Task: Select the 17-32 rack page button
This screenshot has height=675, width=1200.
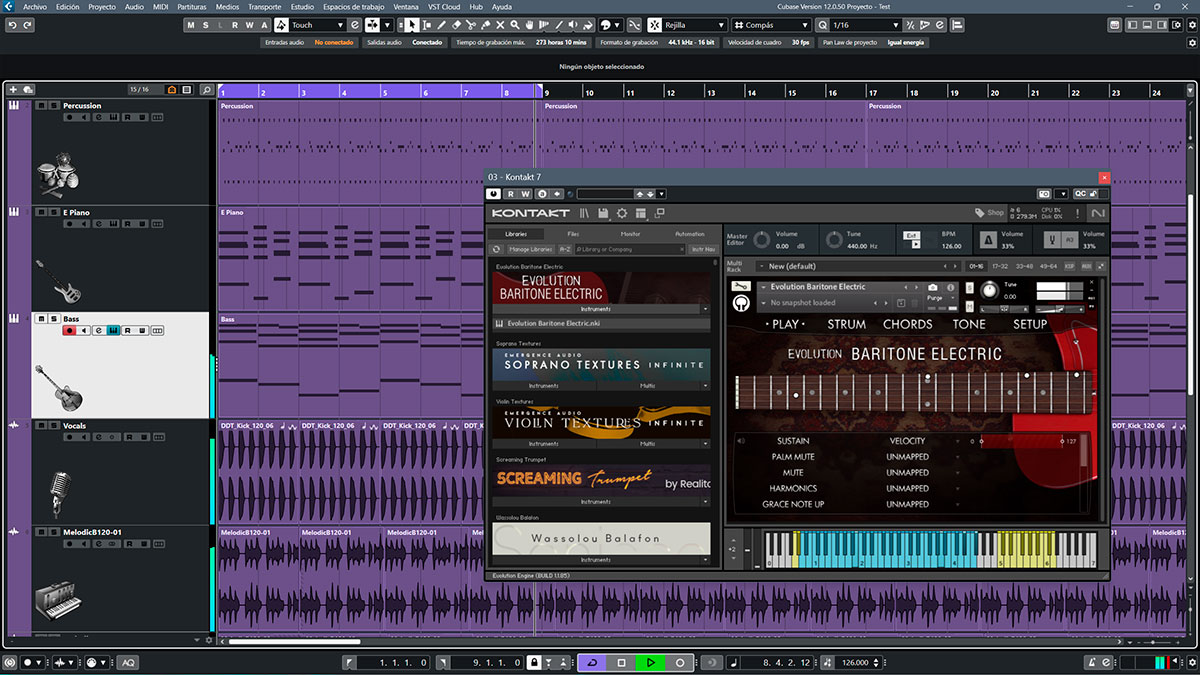Action: pos(999,266)
